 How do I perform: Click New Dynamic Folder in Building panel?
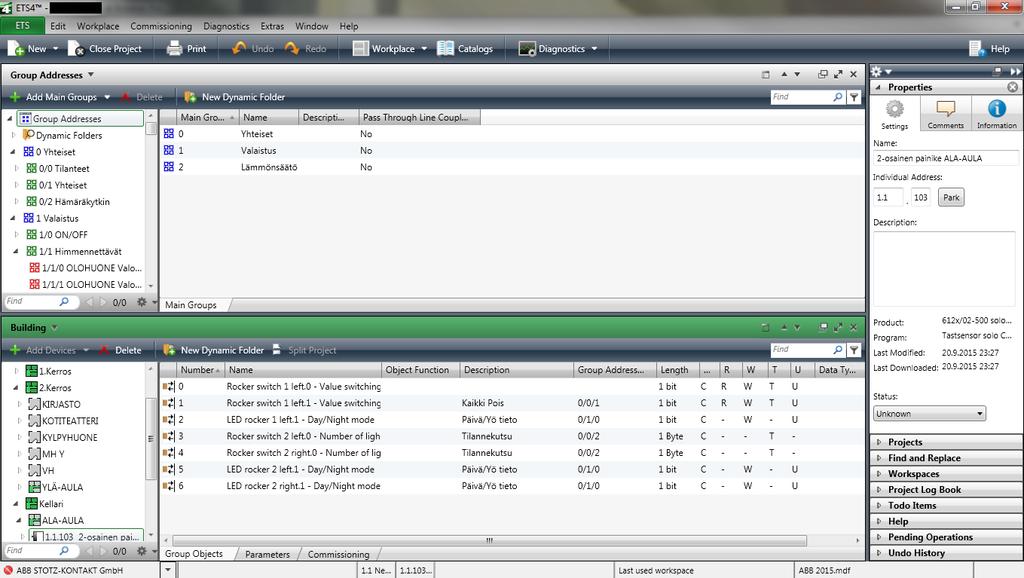(x=214, y=350)
